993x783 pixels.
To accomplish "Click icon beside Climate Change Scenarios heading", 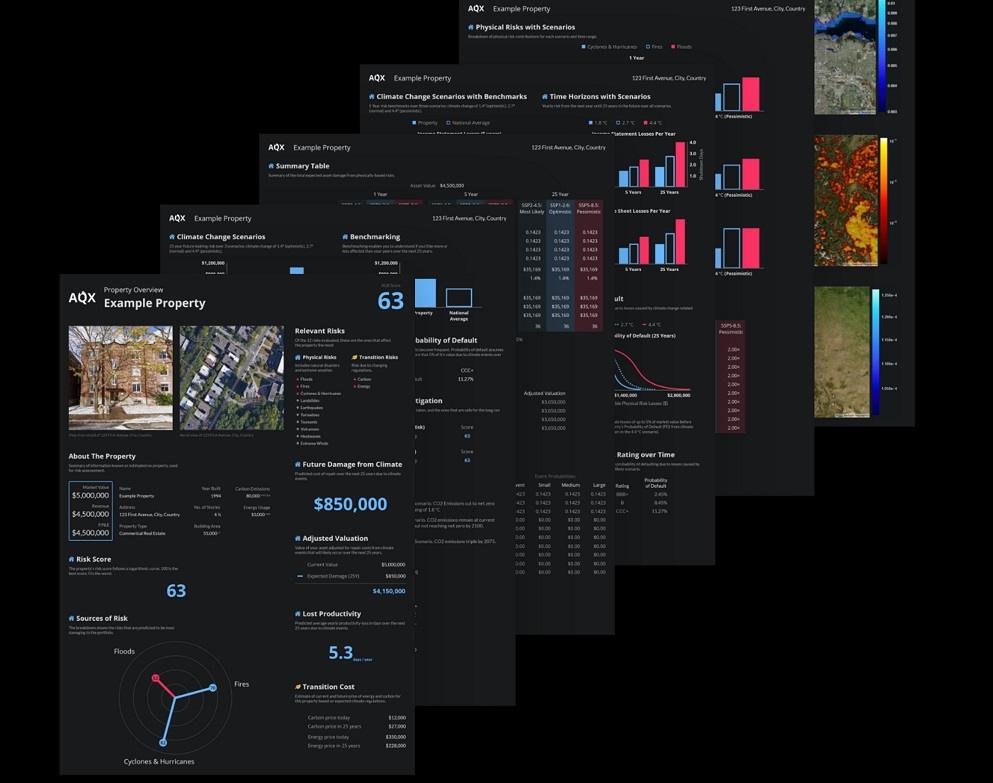I will point(172,237).
